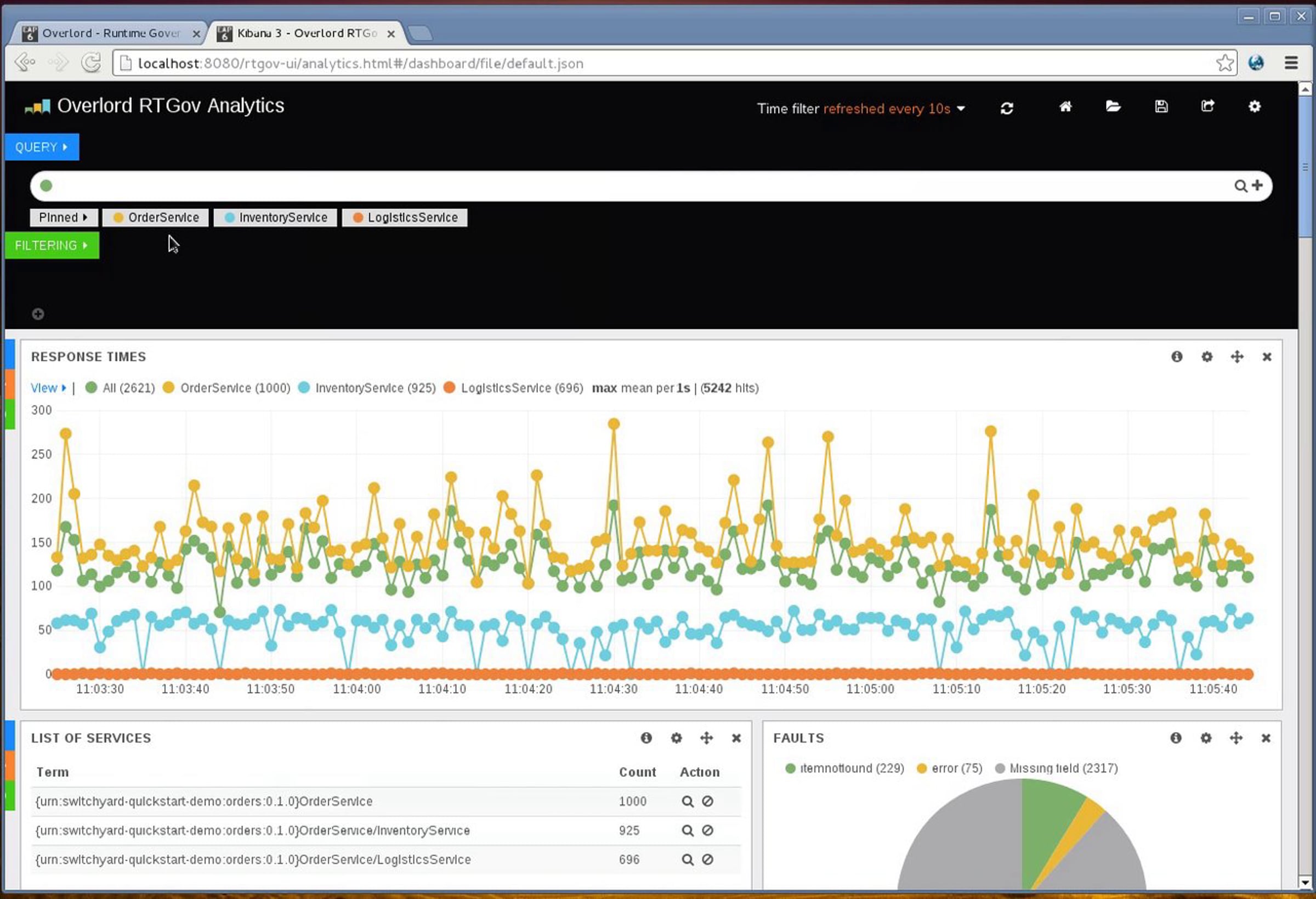Go to the home dashboard icon

coord(1065,106)
